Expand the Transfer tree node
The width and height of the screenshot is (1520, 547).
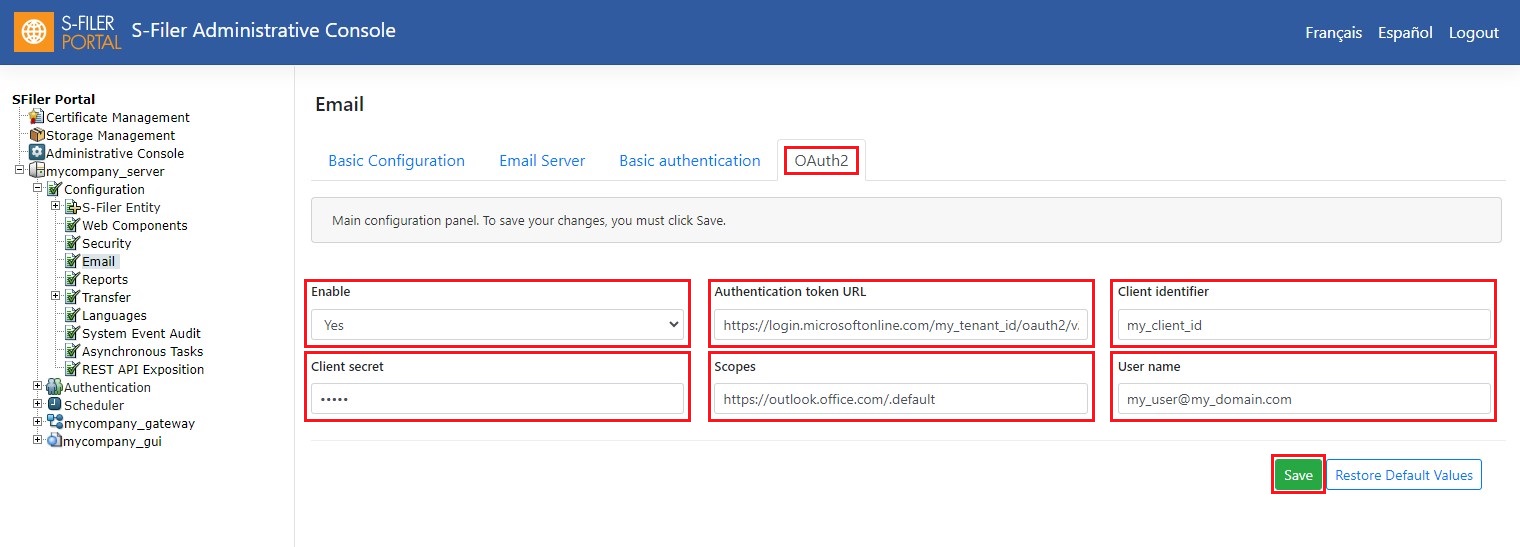pos(56,297)
